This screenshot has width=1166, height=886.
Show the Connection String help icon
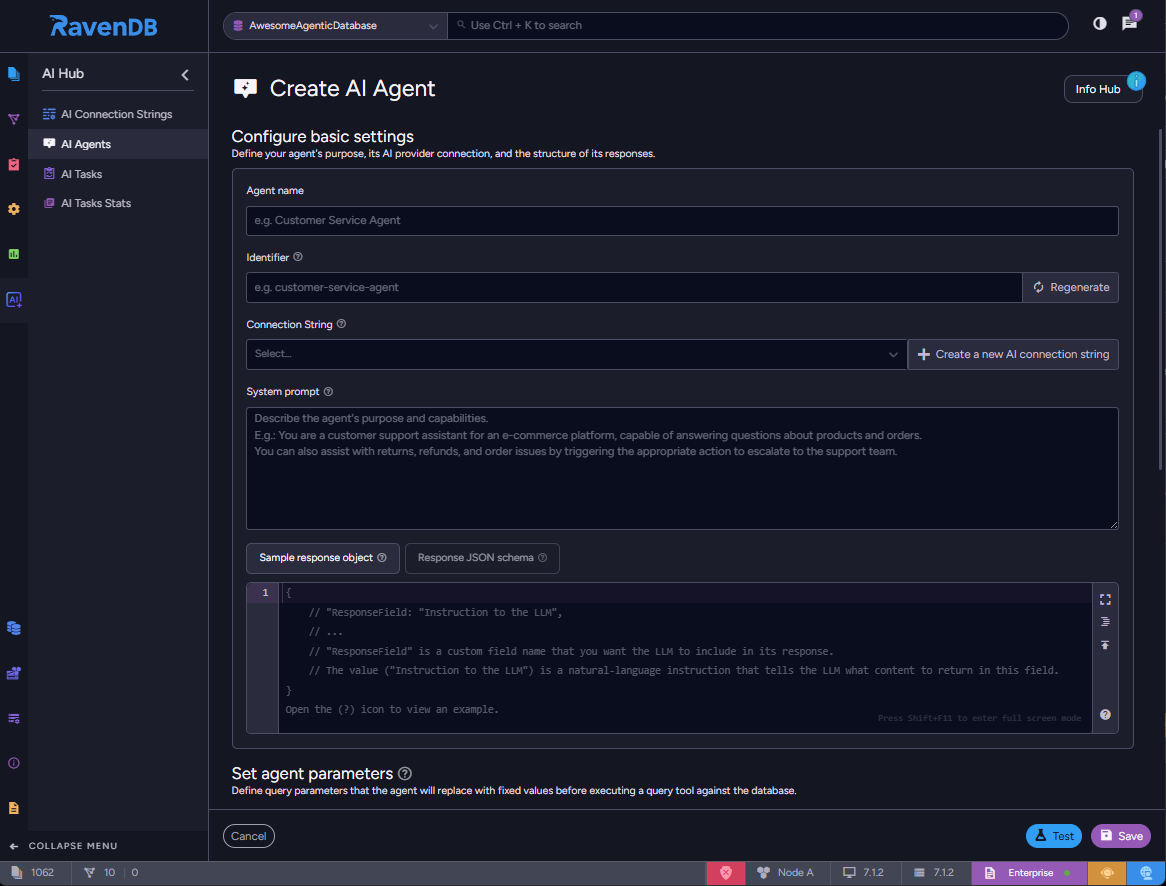tap(341, 324)
